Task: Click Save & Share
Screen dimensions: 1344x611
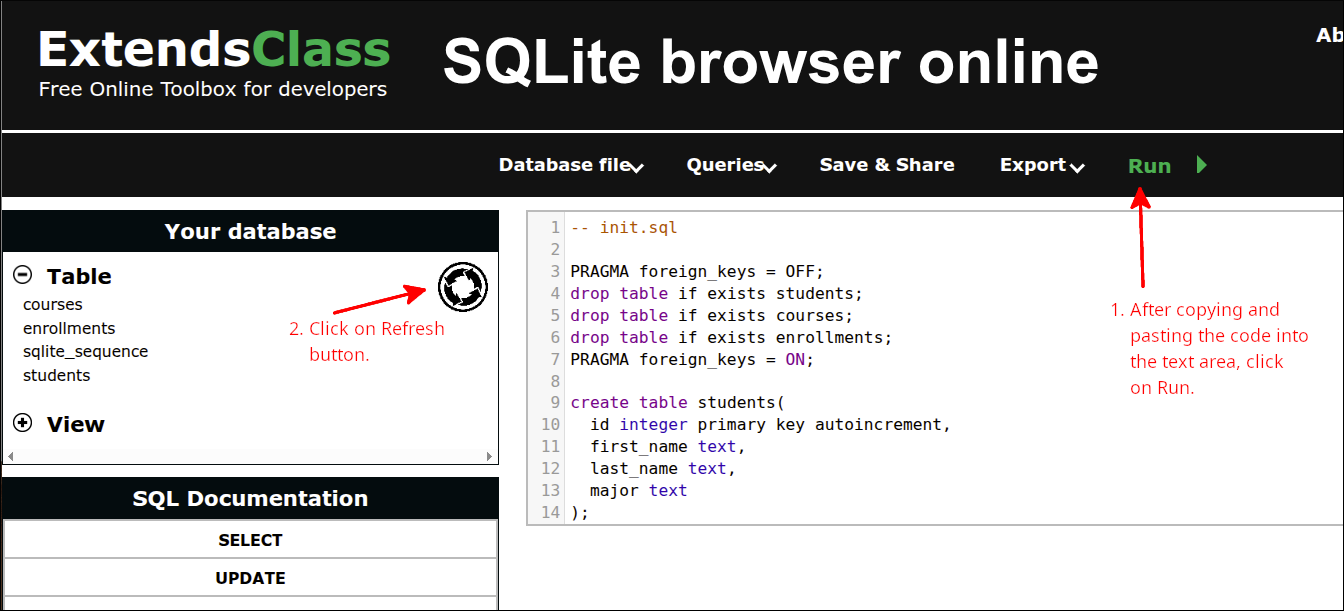Action: pos(886,165)
